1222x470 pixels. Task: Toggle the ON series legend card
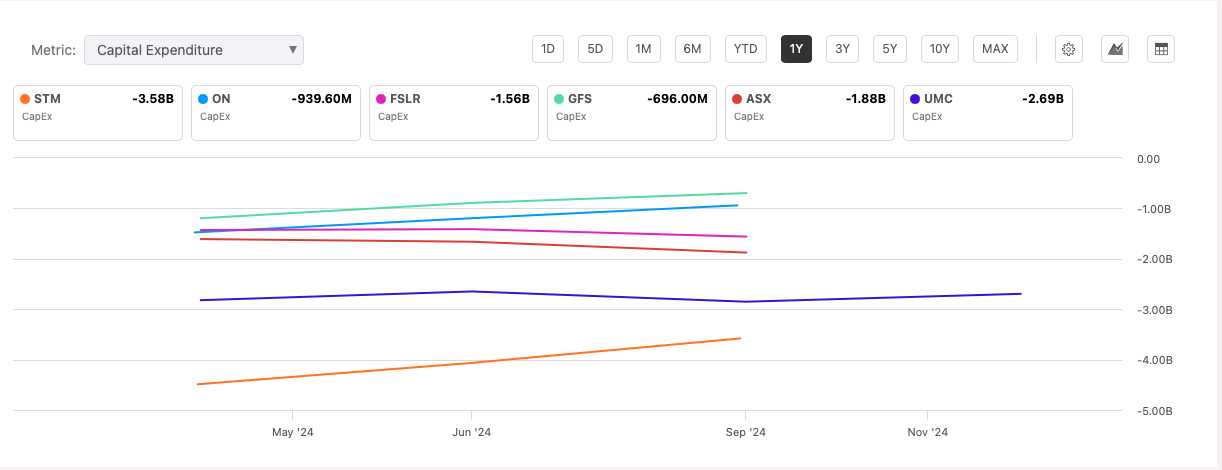click(276, 112)
